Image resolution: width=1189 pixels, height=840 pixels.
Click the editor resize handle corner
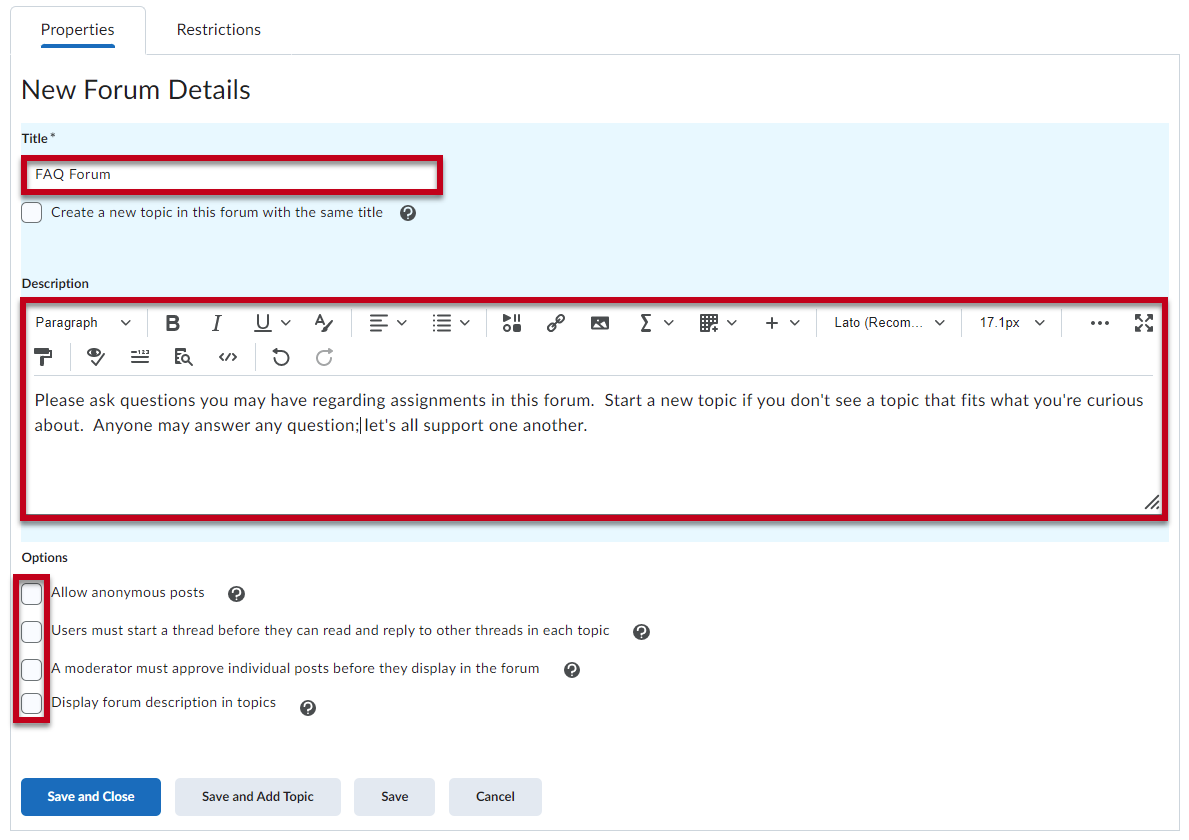click(1151, 502)
